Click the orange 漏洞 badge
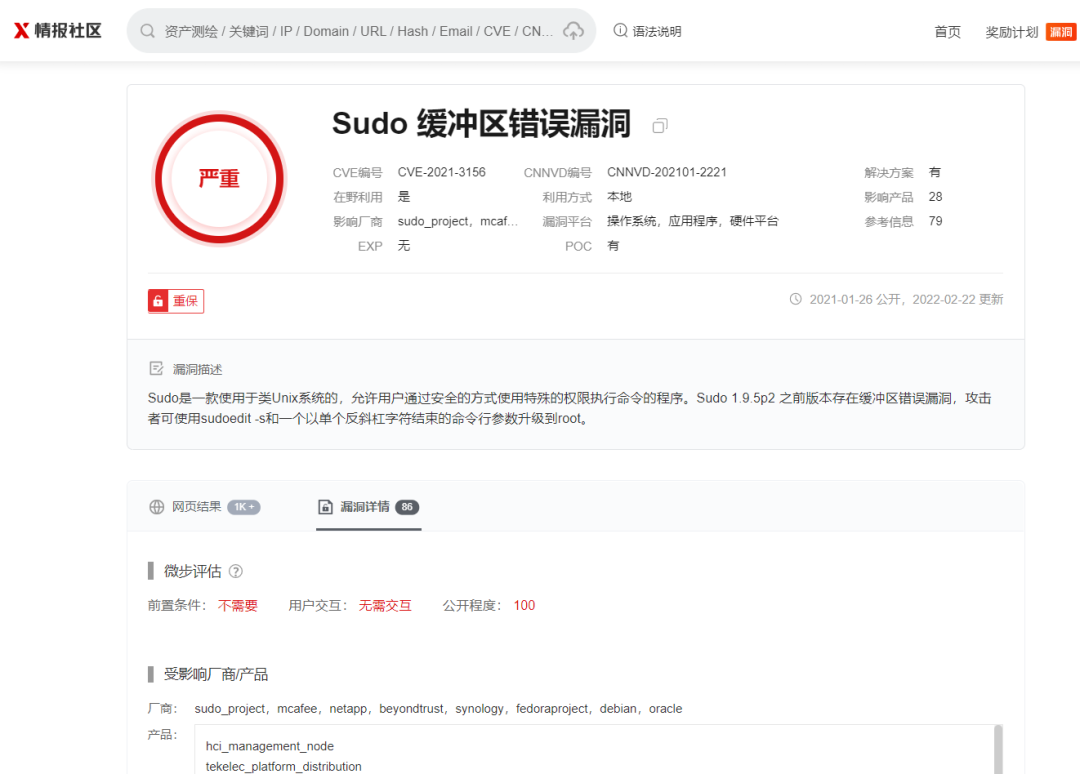 pyautogui.click(x=1061, y=32)
